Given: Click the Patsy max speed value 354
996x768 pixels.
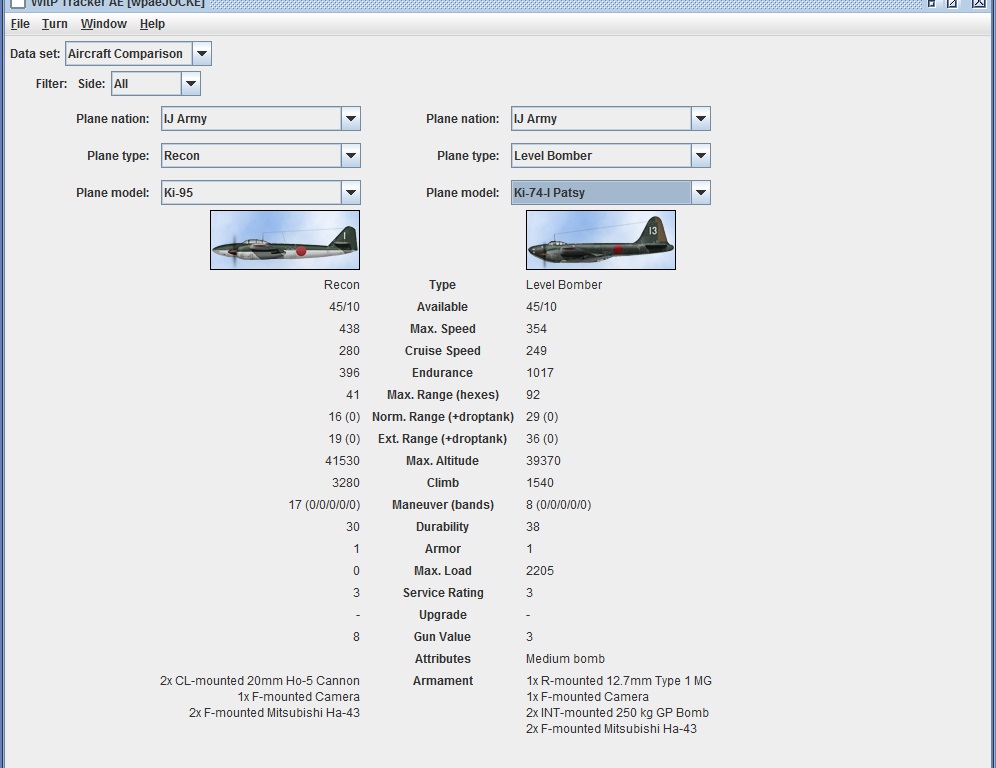Looking at the screenshot, I should click(x=536, y=329).
